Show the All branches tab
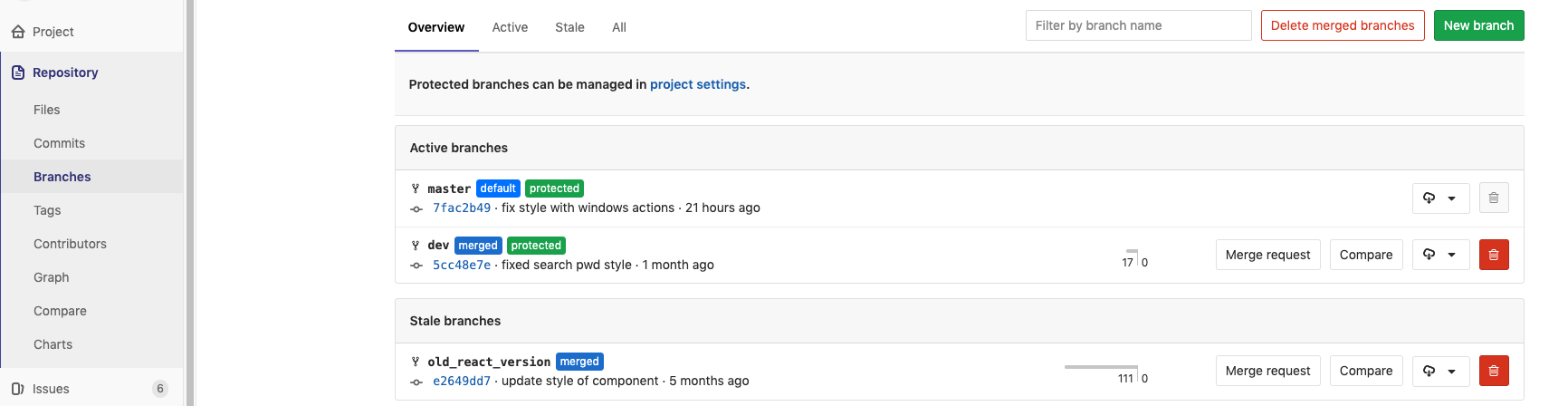This screenshot has width=1568, height=406. point(619,27)
